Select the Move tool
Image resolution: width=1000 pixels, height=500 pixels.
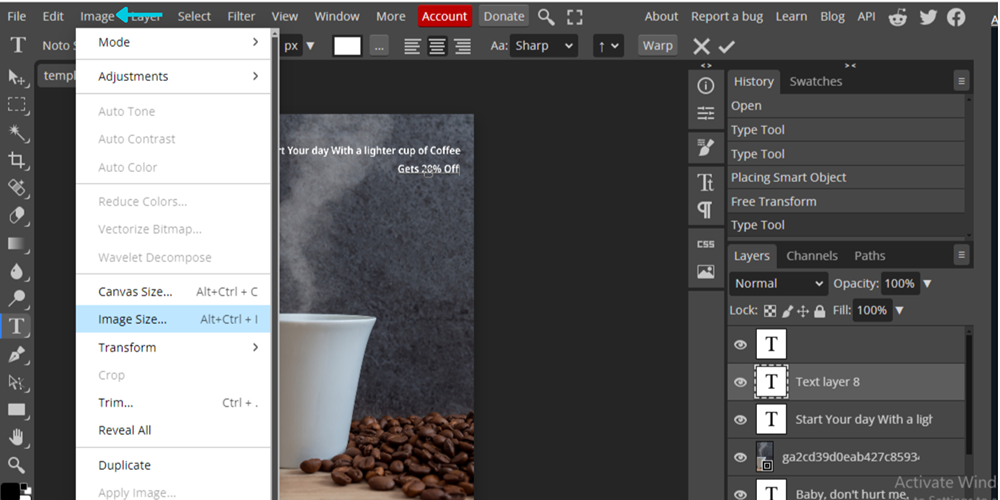[16, 77]
